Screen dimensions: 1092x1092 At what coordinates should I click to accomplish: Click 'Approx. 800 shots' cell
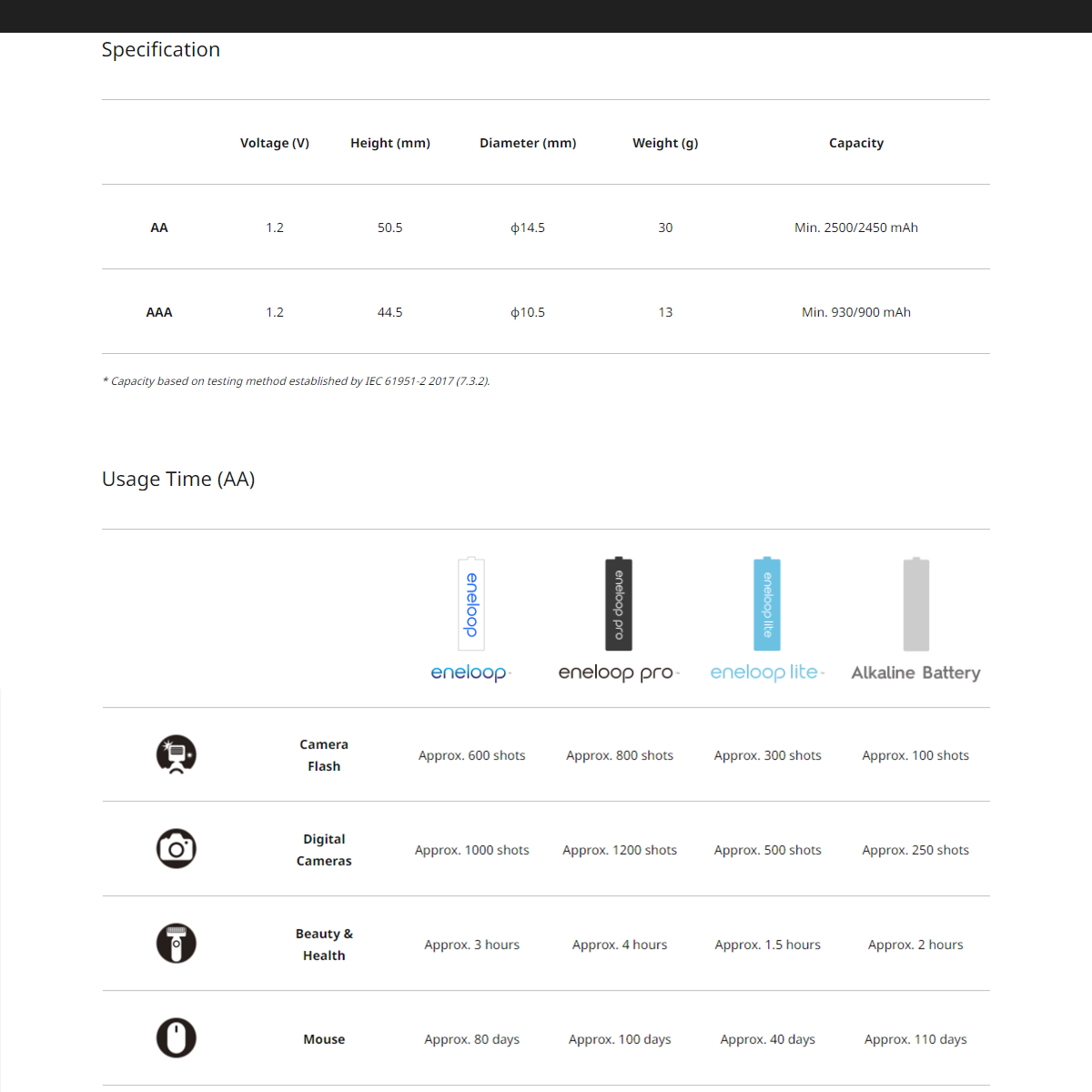pyautogui.click(x=620, y=755)
